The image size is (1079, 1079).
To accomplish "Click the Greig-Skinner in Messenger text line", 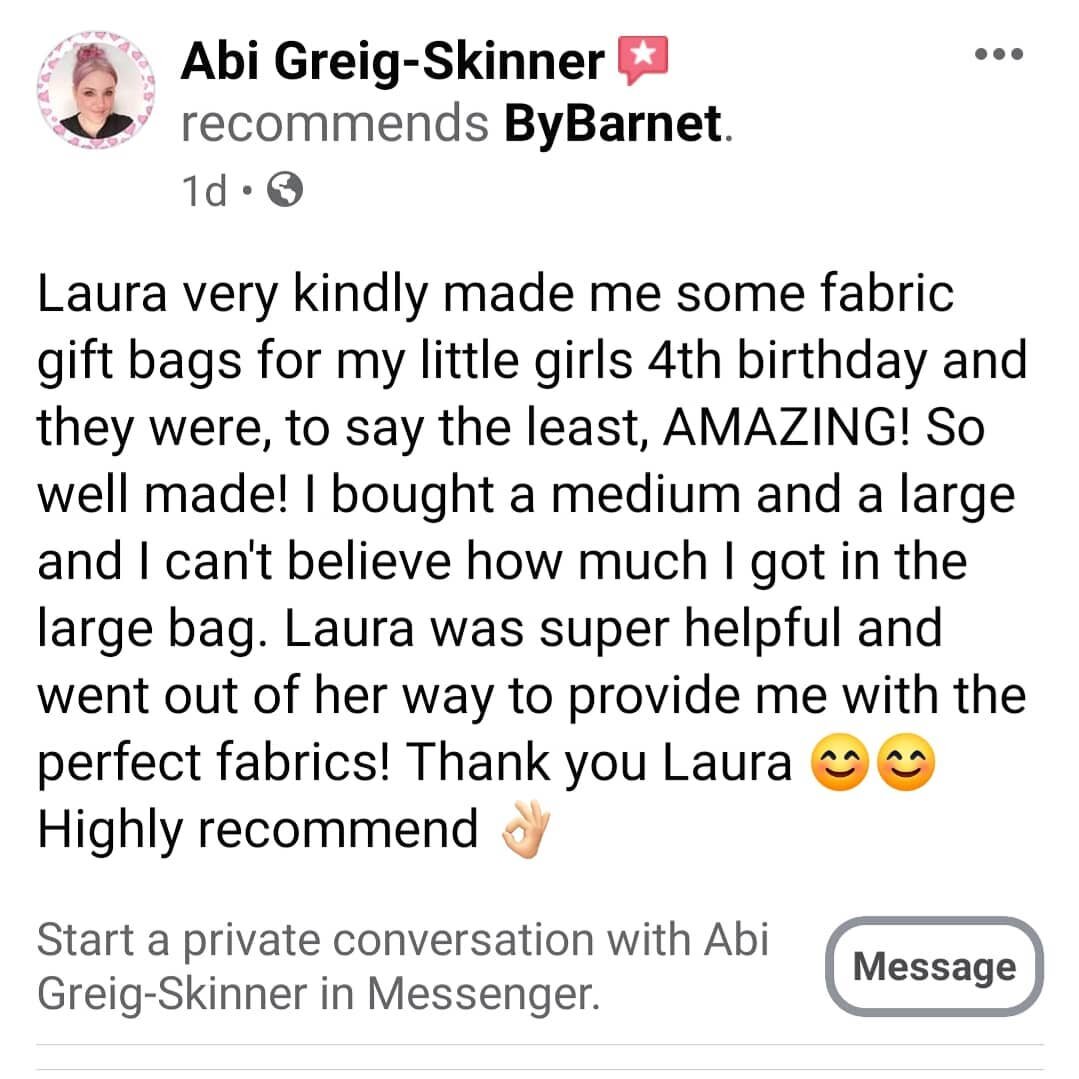I will (319, 994).
